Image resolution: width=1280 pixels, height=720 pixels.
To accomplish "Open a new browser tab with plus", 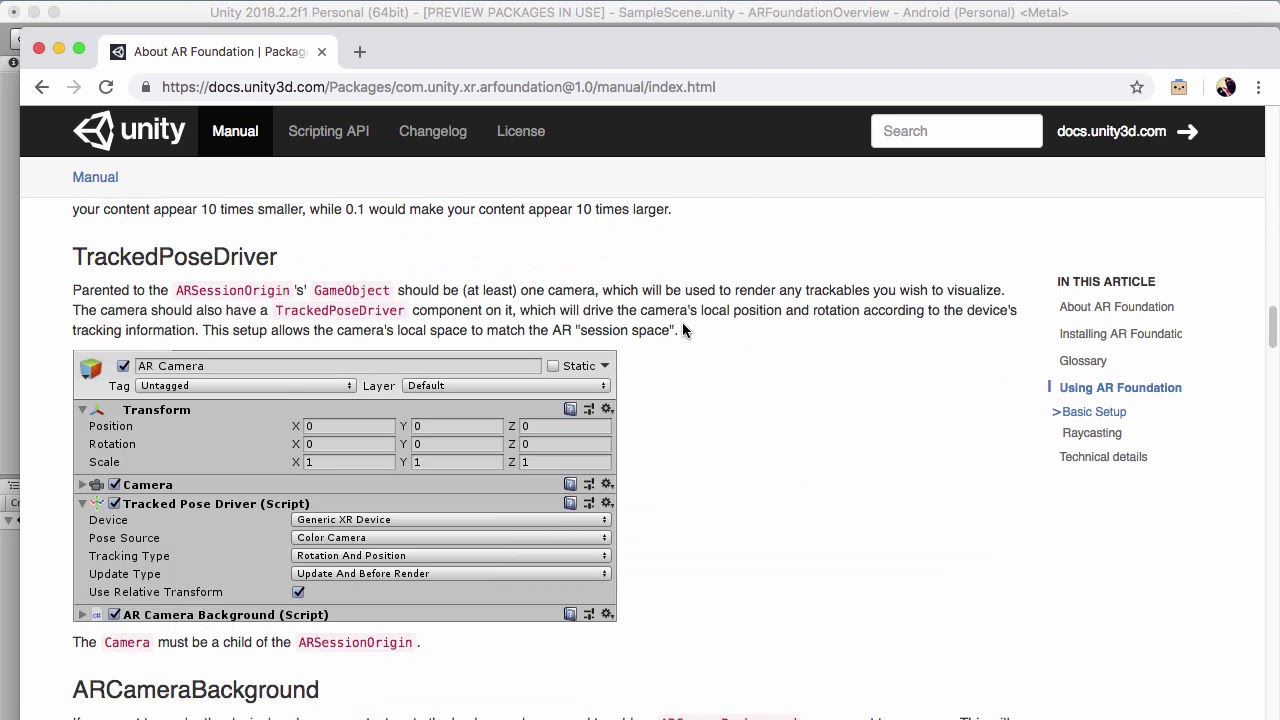I will coord(360,51).
